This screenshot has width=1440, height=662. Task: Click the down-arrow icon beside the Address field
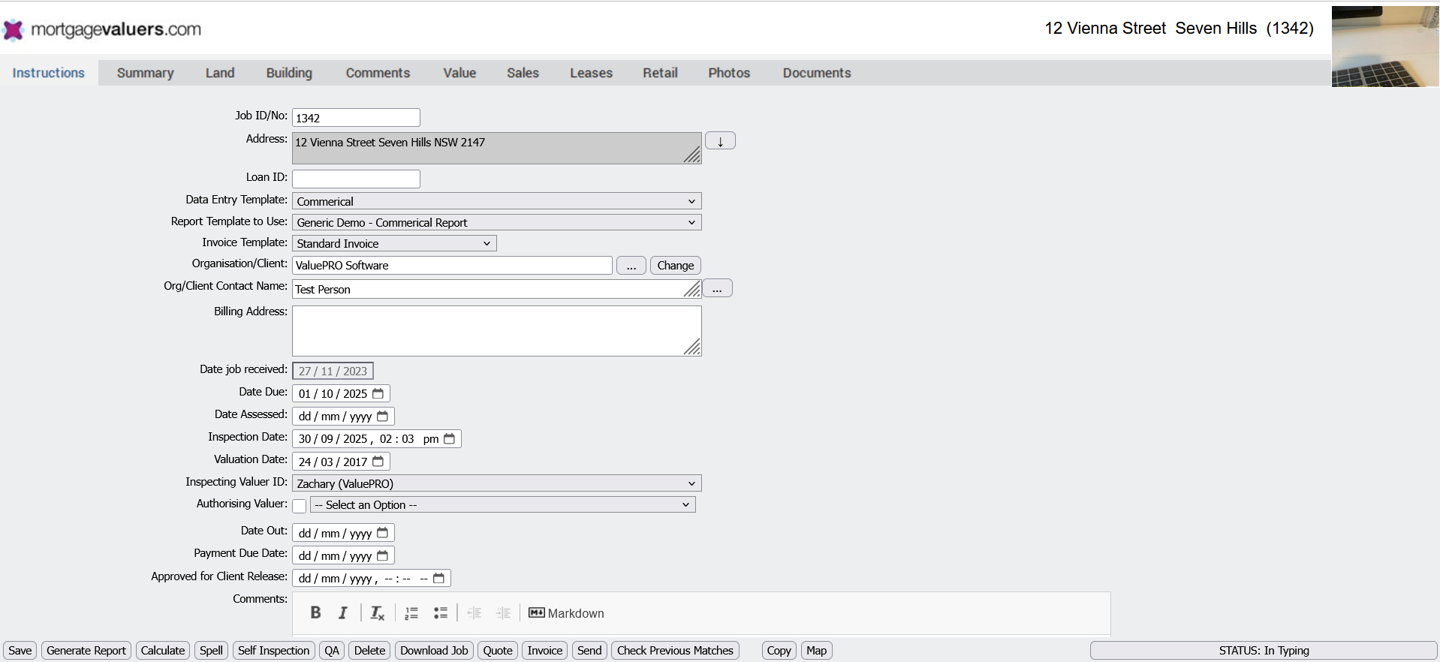pyautogui.click(x=720, y=140)
